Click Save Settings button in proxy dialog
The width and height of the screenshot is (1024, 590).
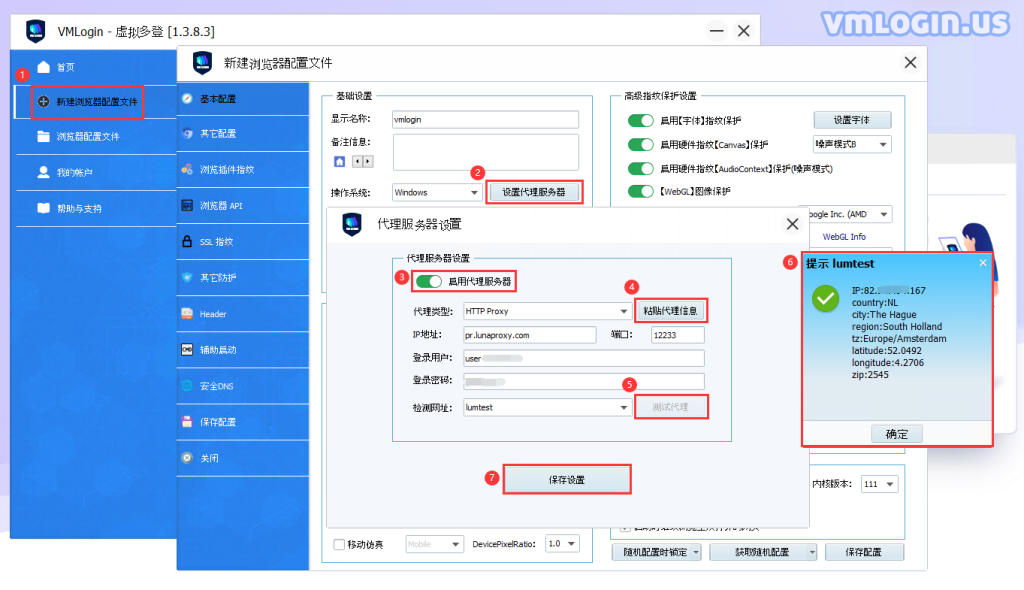tap(566, 480)
